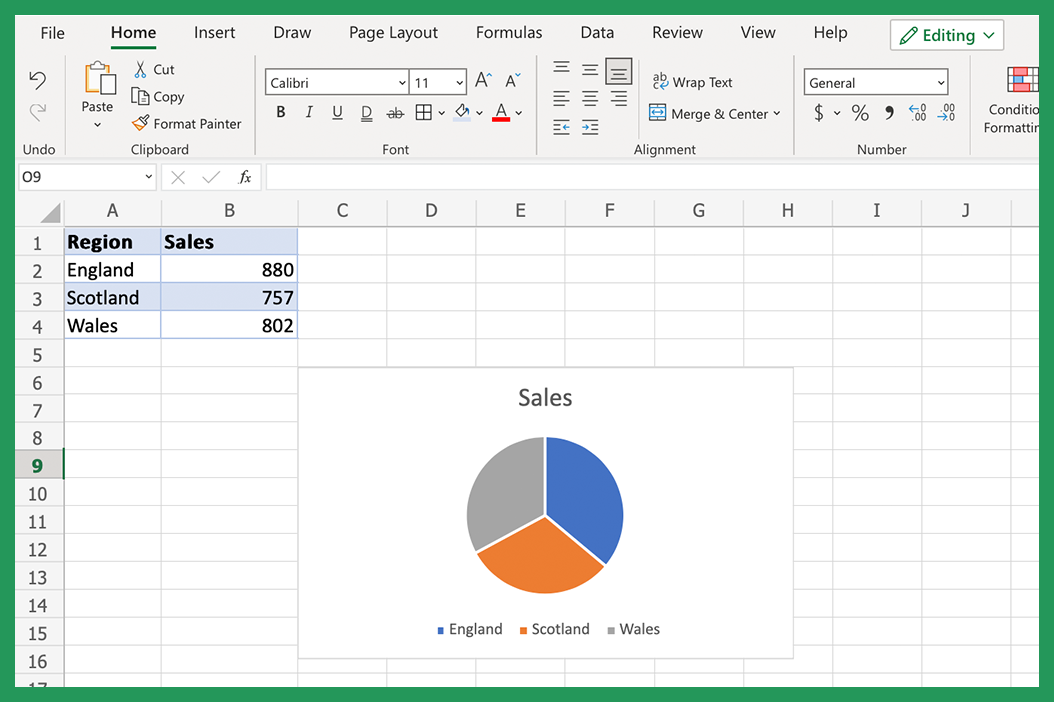Image resolution: width=1054 pixels, height=702 pixels.
Task: Click the Copy icon
Action: click(140, 96)
